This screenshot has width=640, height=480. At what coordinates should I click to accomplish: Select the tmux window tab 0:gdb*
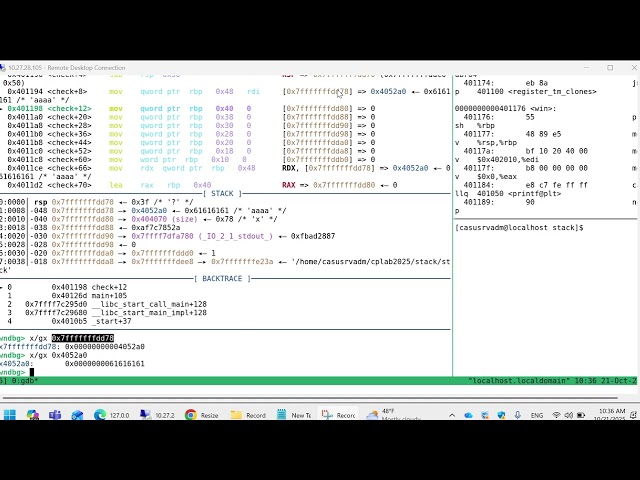click(23, 380)
